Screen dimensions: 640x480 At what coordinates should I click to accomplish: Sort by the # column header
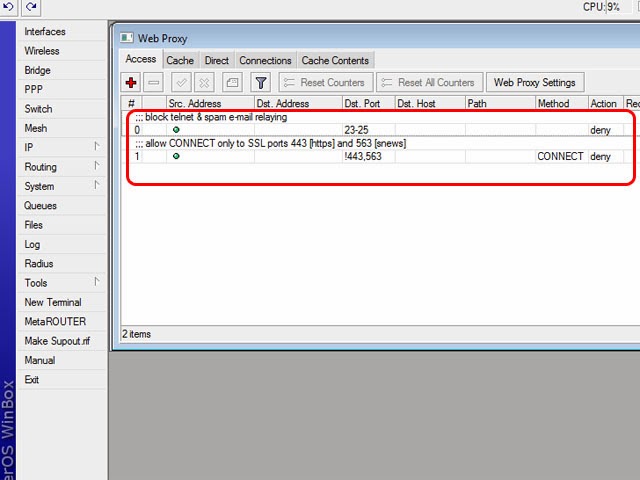(x=131, y=103)
